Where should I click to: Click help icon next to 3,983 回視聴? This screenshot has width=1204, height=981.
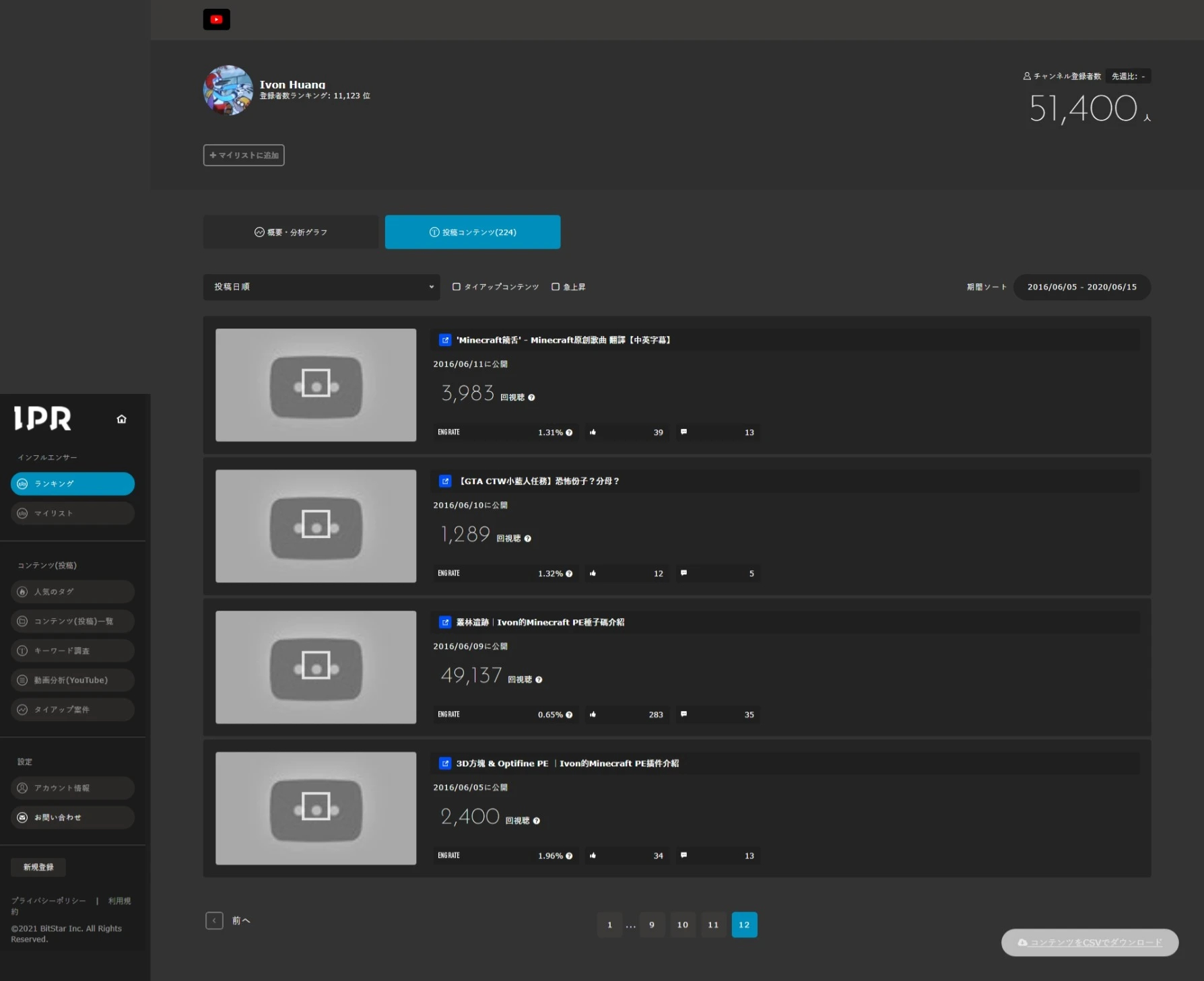point(531,397)
